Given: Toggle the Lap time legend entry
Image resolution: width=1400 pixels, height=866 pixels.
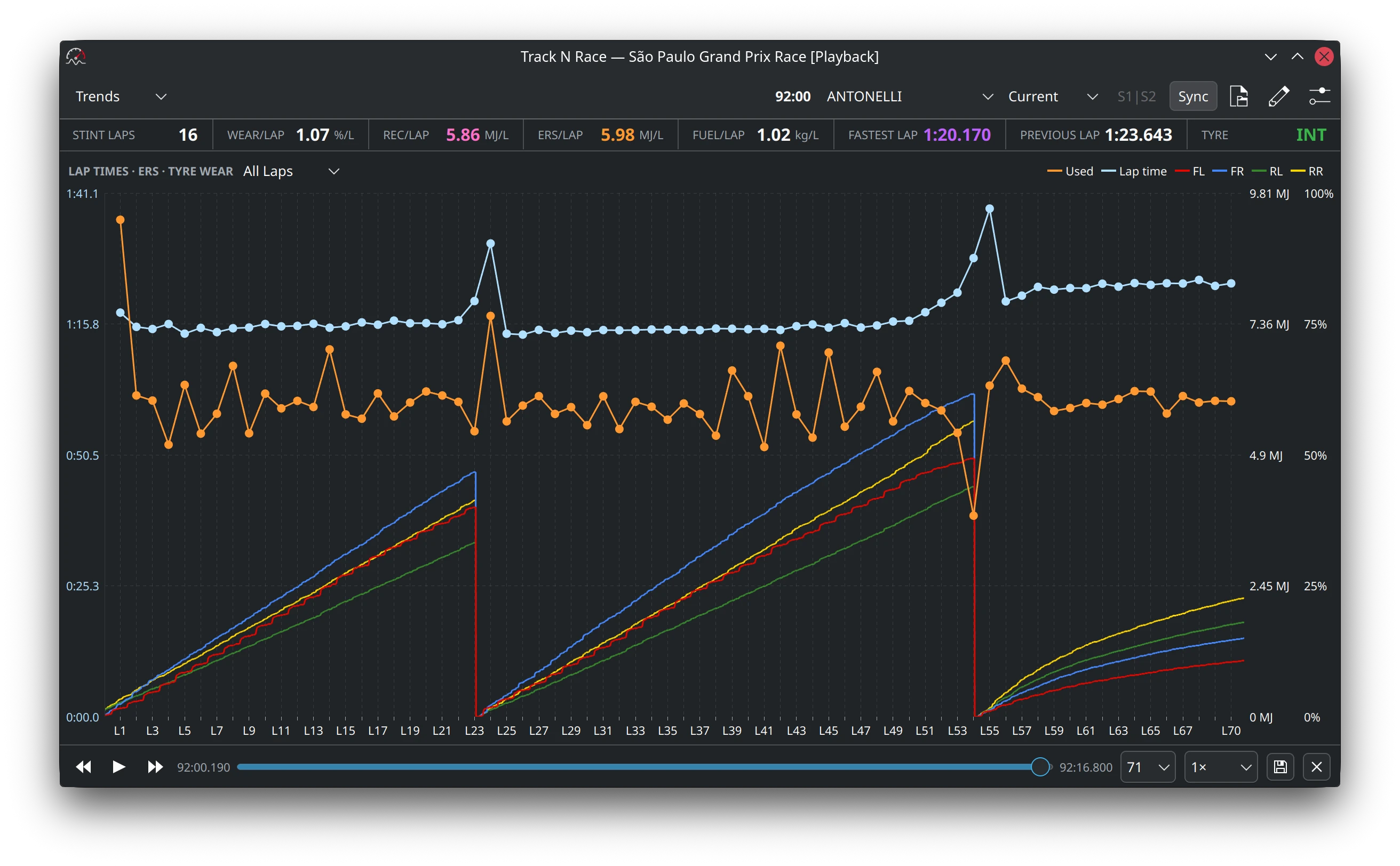Looking at the screenshot, I should click(x=1134, y=171).
